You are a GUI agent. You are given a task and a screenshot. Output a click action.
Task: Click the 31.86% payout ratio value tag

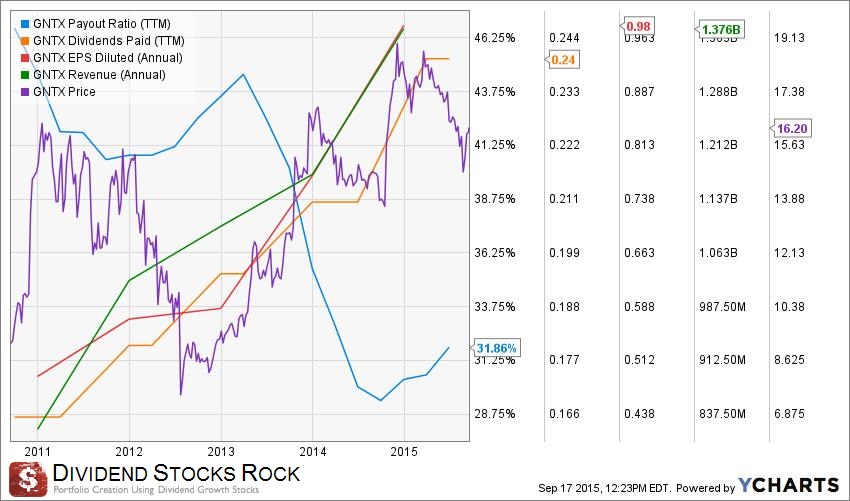coord(497,348)
